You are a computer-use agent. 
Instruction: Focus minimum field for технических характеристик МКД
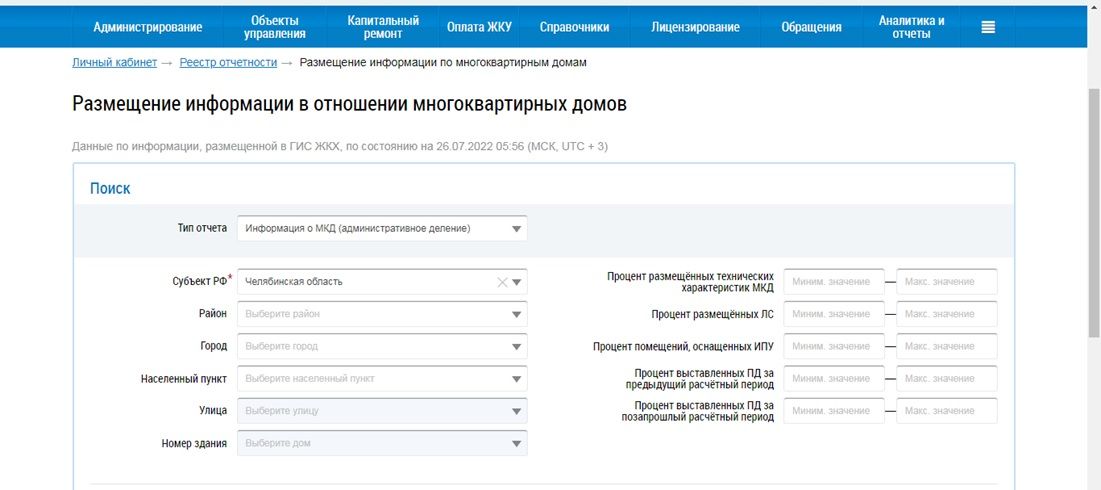click(834, 282)
